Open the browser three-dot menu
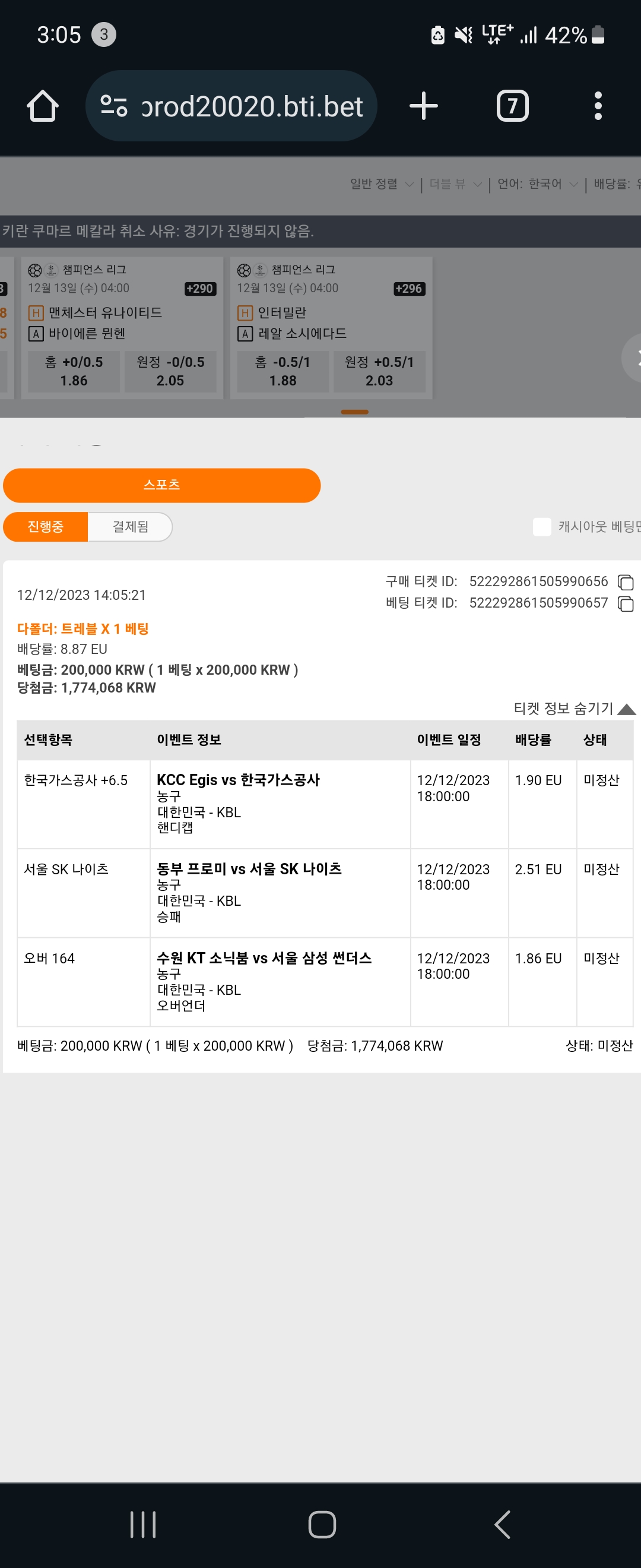This screenshot has width=641, height=1568. (598, 106)
